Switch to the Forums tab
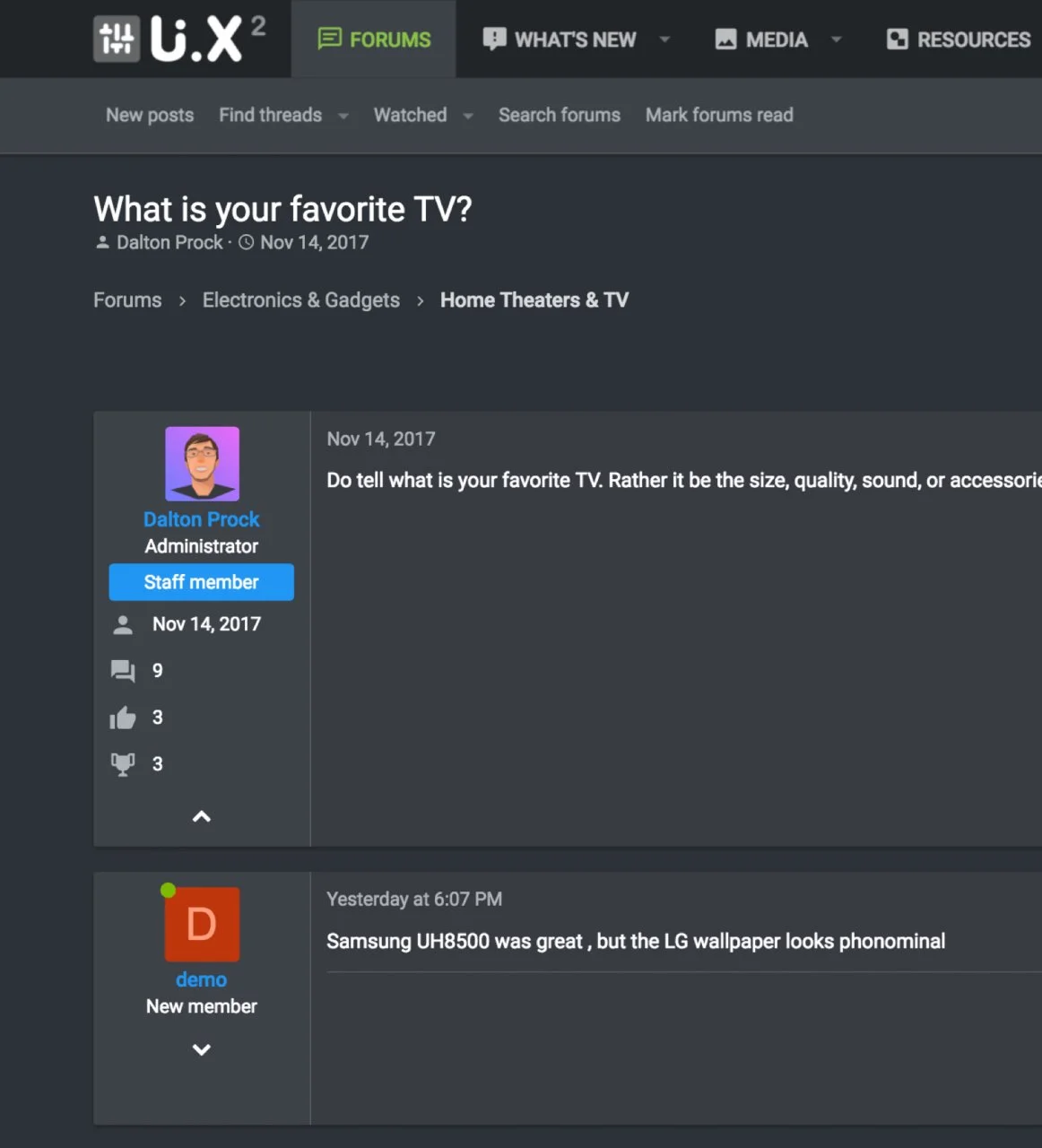This screenshot has height=1148, width=1042. [374, 39]
